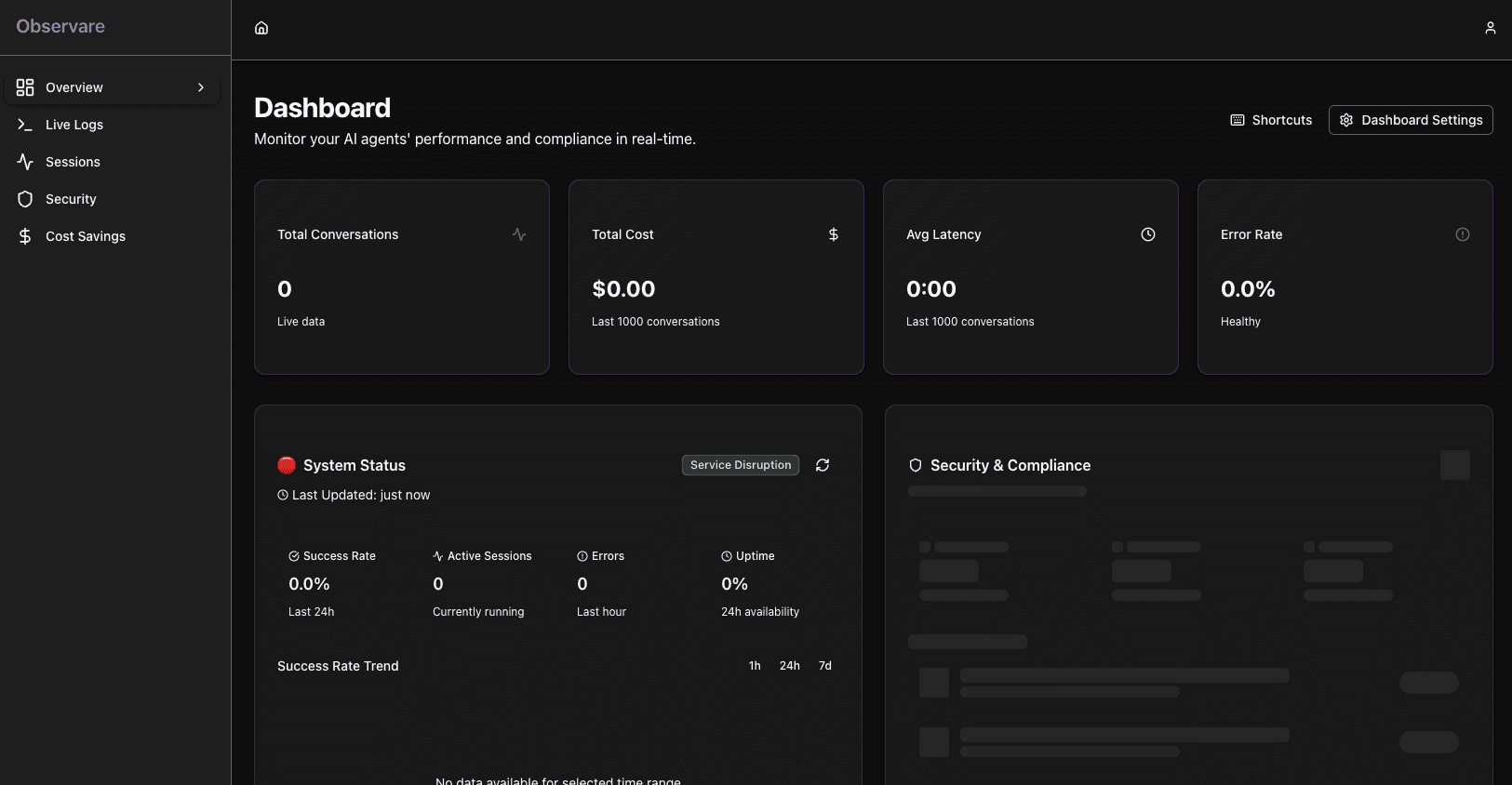This screenshot has width=1512, height=785.
Task: Click the Active Sessions pulse icon
Action: (x=438, y=556)
